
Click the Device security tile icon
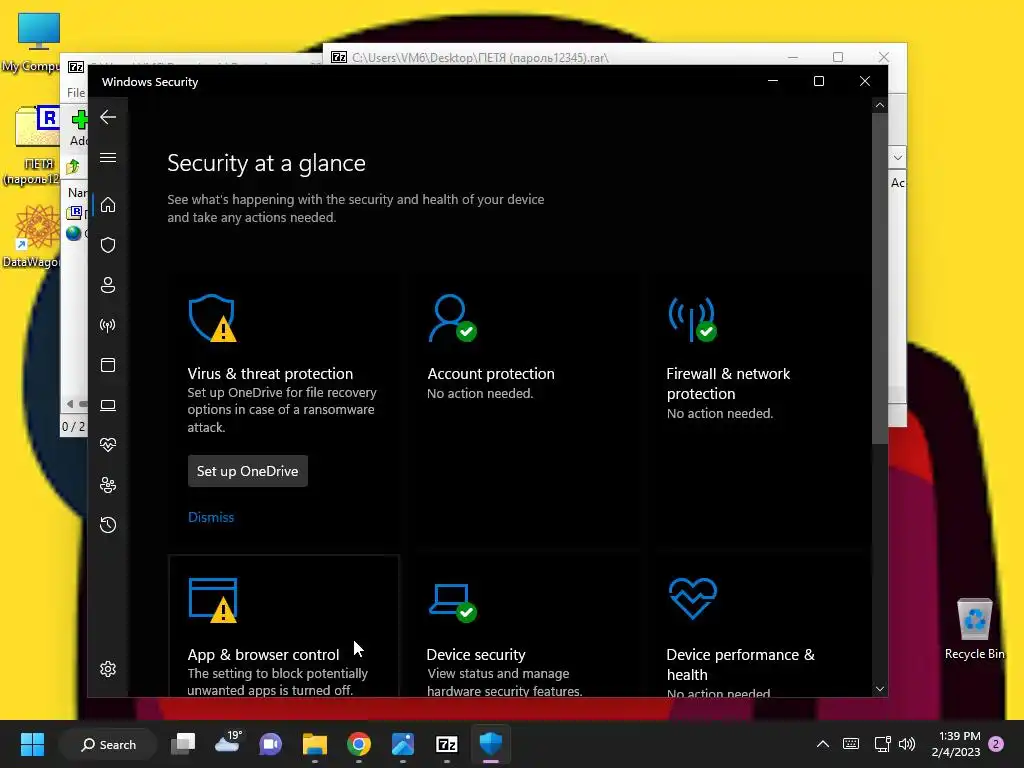pos(453,602)
